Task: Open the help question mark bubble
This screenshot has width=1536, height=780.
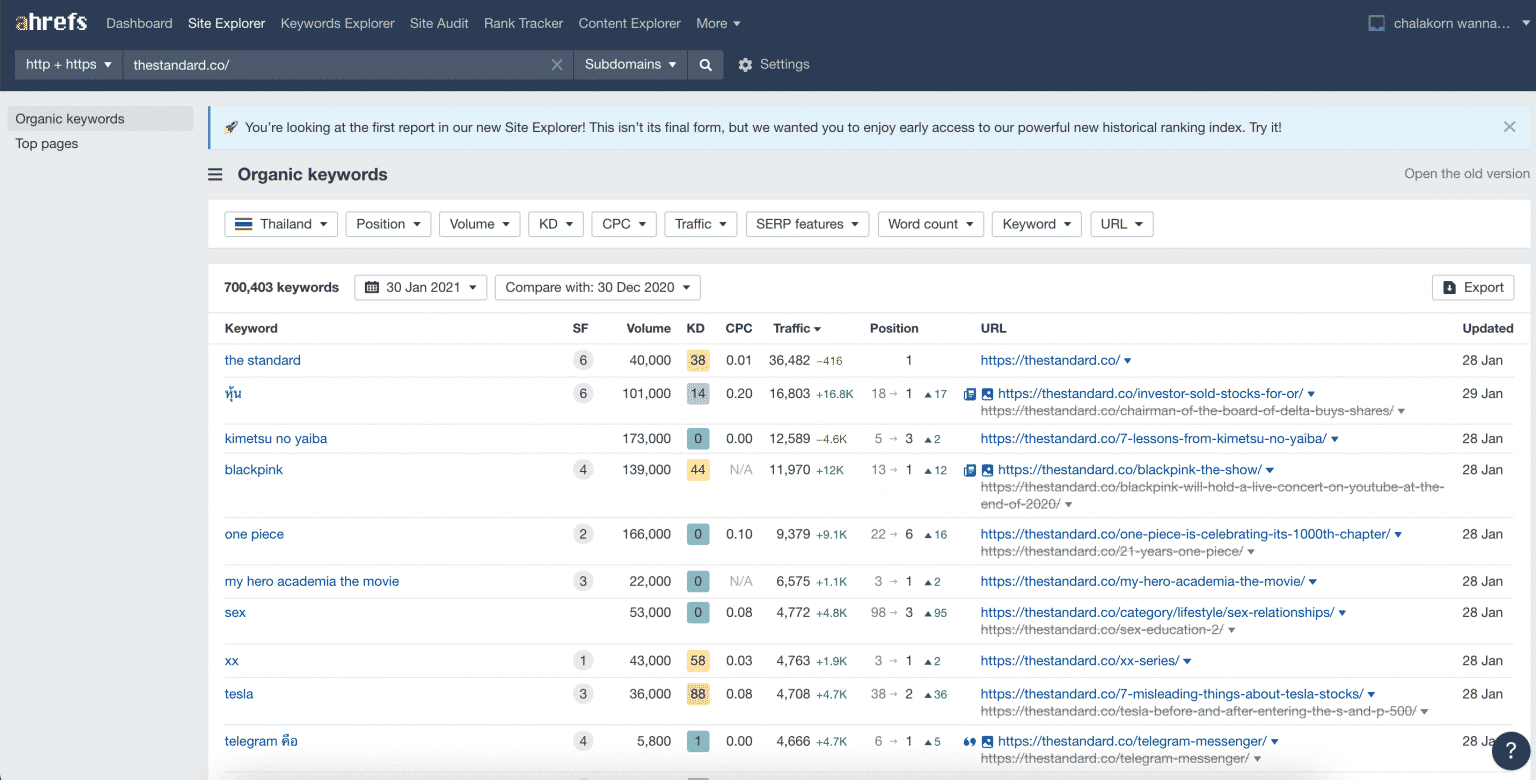Action: tap(1510, 750)
